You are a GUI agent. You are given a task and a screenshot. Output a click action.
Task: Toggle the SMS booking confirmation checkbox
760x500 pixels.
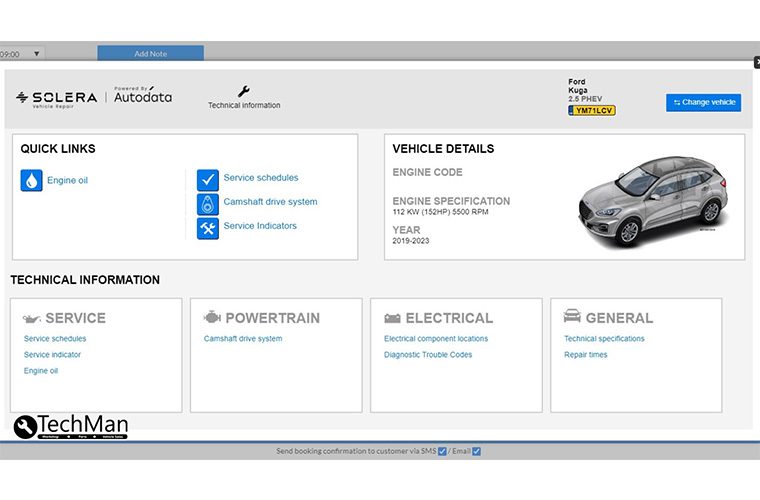[x=442, y=451]
